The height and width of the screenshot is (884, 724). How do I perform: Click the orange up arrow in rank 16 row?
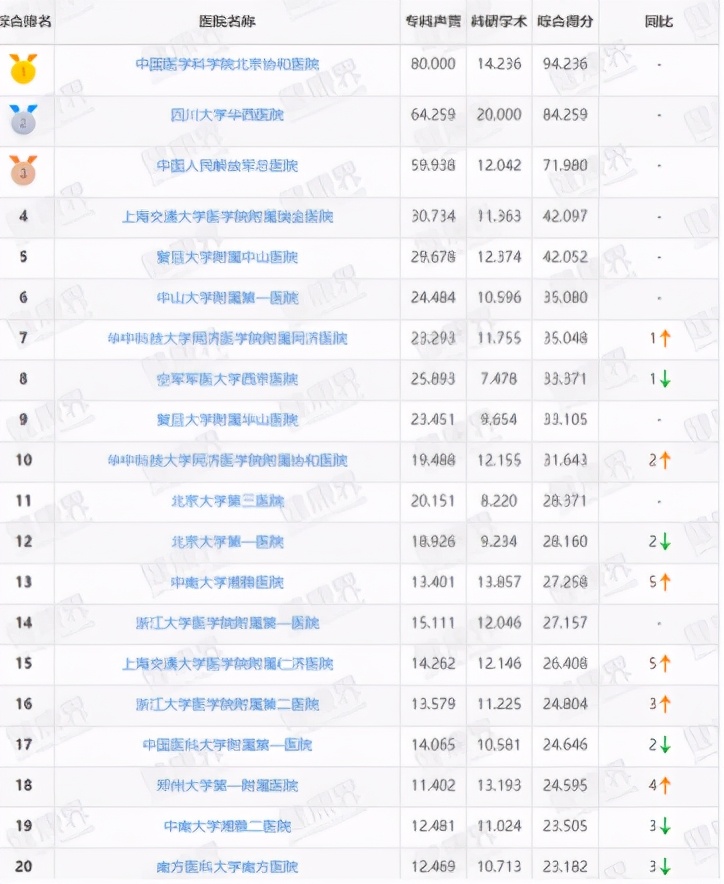(x=665, y=704)
